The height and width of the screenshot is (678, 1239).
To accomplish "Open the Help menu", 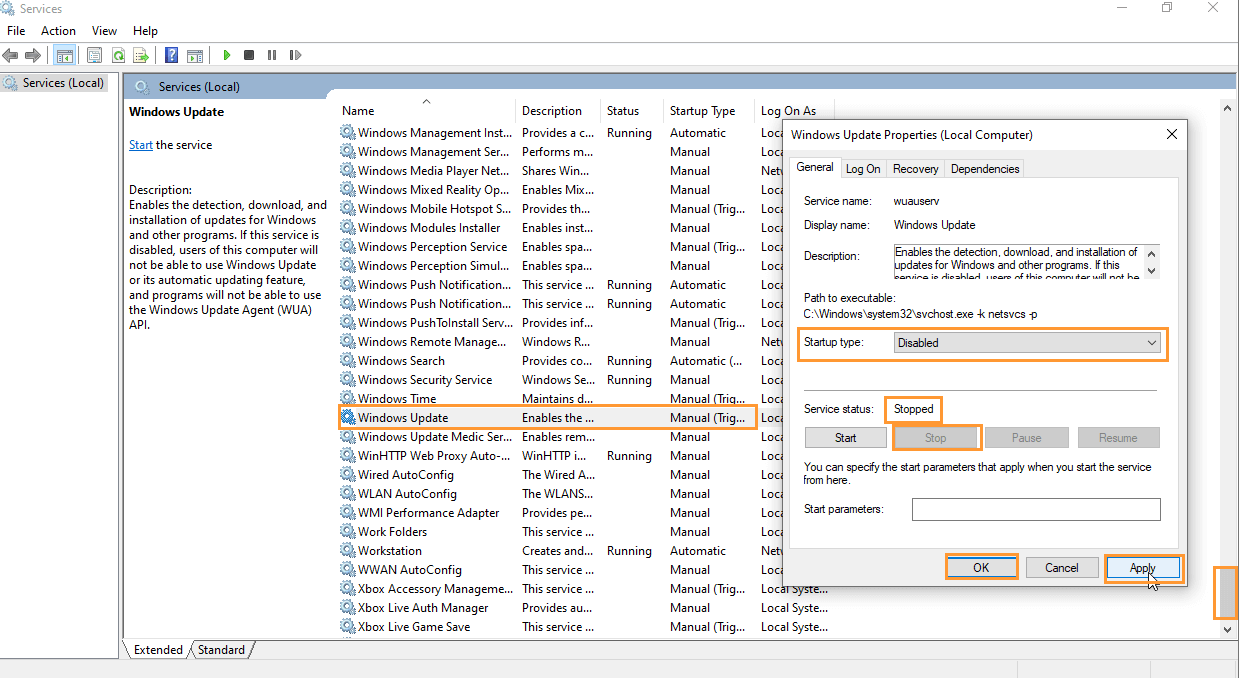I will pyautogui.click(x=145, y=31).
